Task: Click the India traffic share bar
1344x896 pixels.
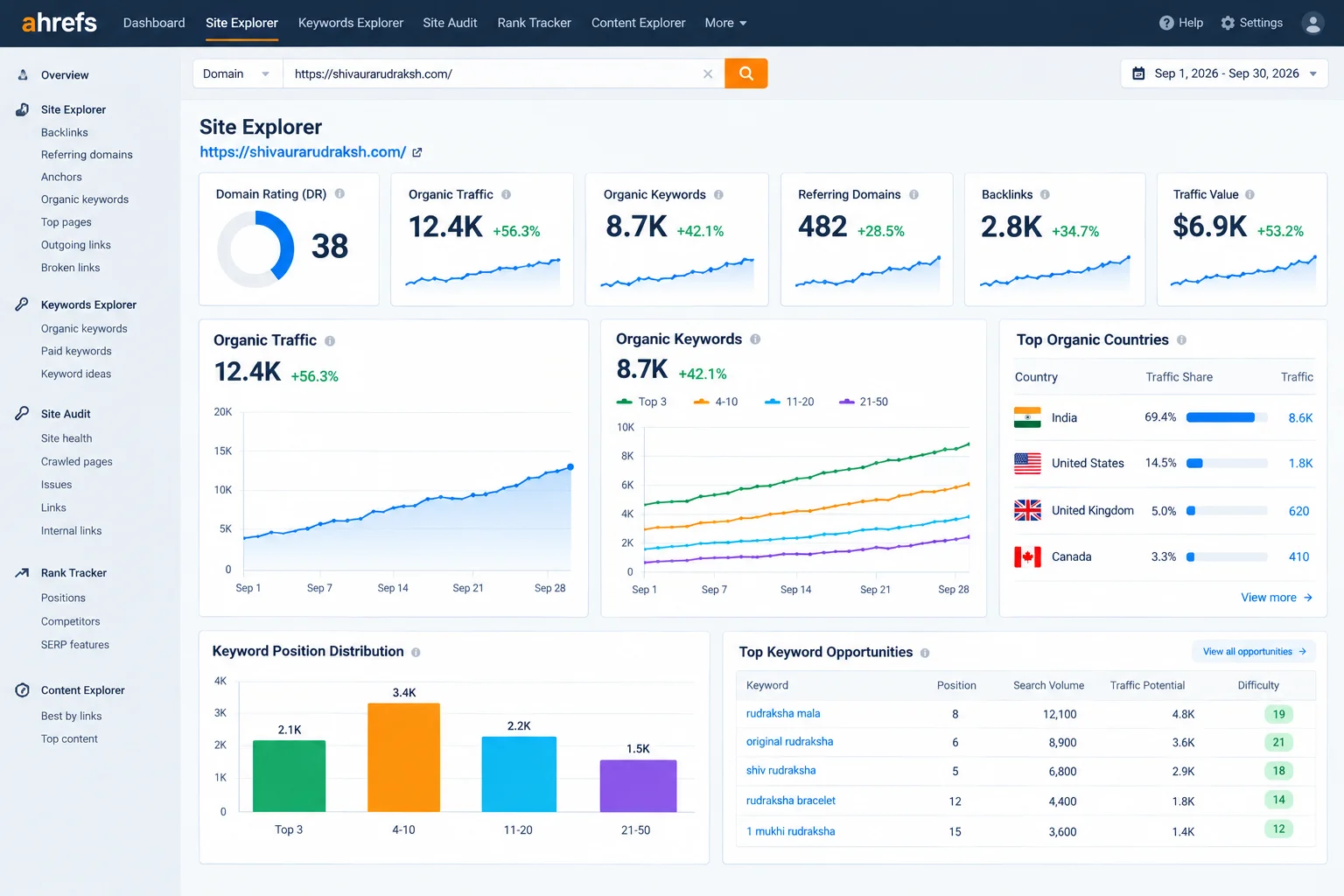Action: pyautogui.click(x=1227, y=417)
